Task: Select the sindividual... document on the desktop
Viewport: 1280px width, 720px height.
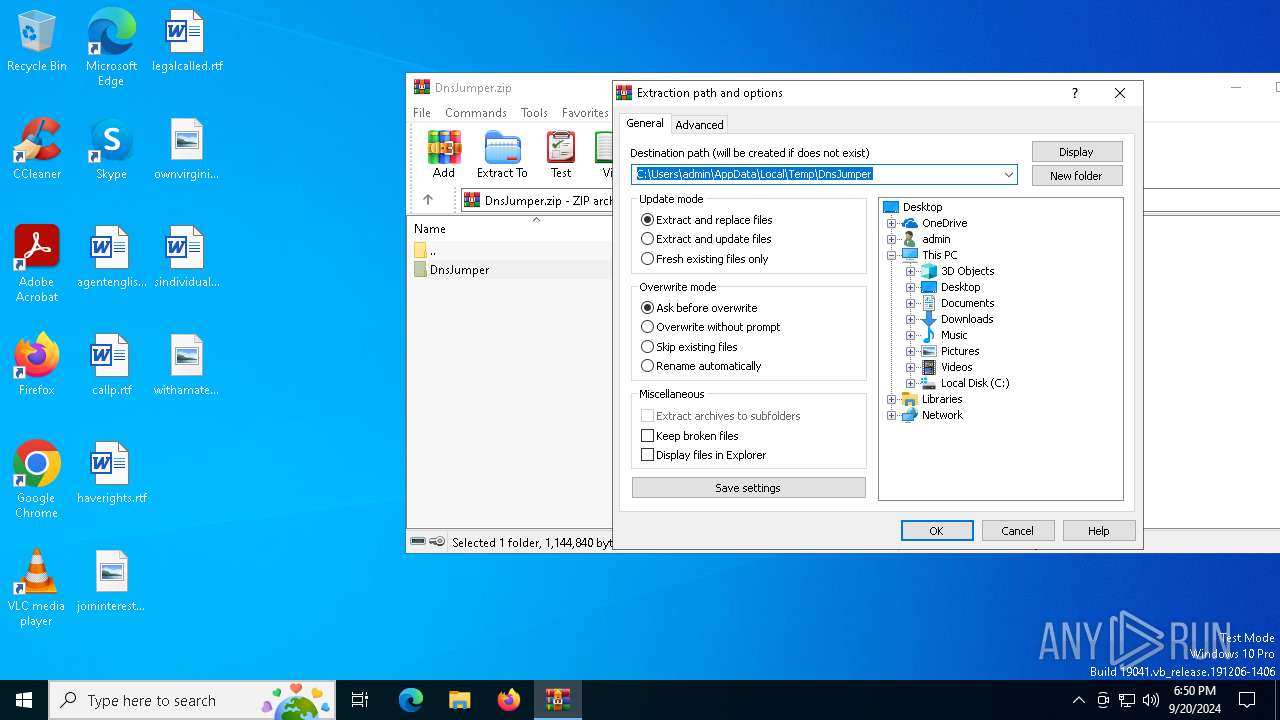Action: click(187, 258)
